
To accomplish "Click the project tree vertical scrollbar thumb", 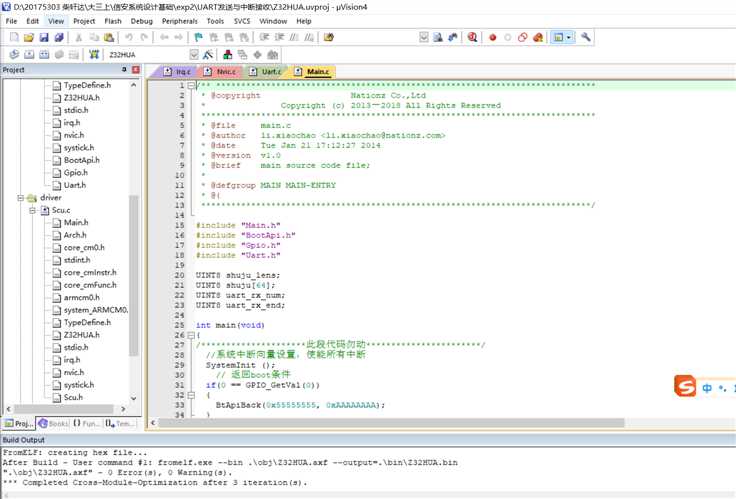I will pyautogui.click(x=133, y=276).
